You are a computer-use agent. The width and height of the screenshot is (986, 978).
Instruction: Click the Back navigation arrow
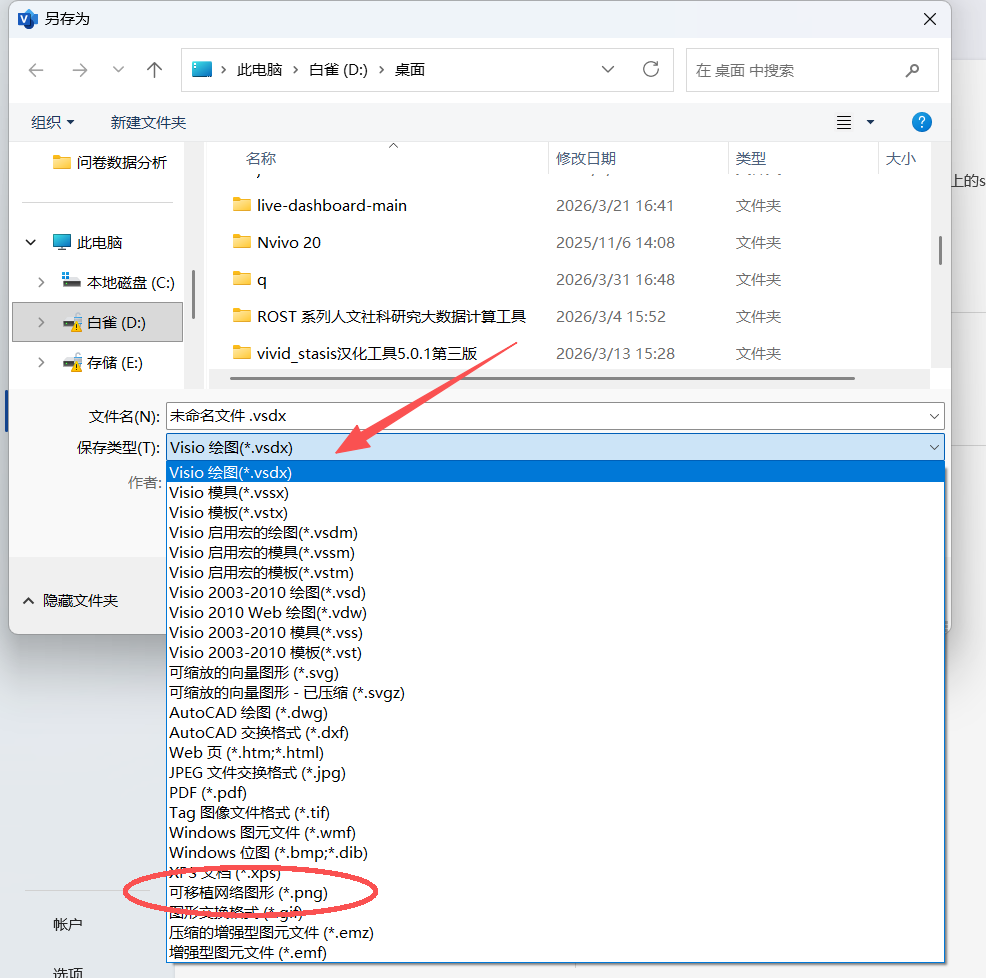coord(36,70)
